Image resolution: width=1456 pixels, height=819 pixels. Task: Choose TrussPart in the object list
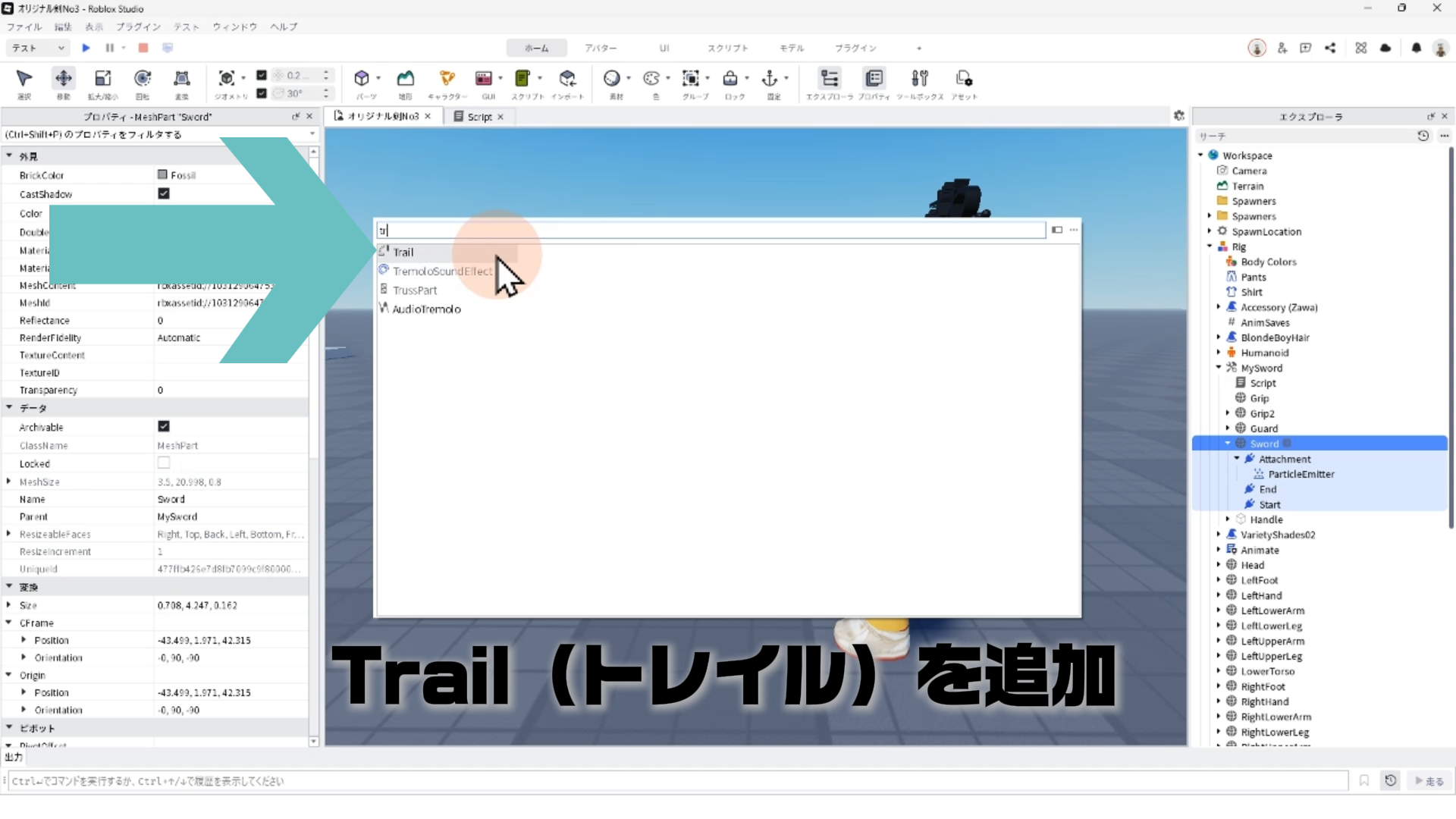[415, 290]
